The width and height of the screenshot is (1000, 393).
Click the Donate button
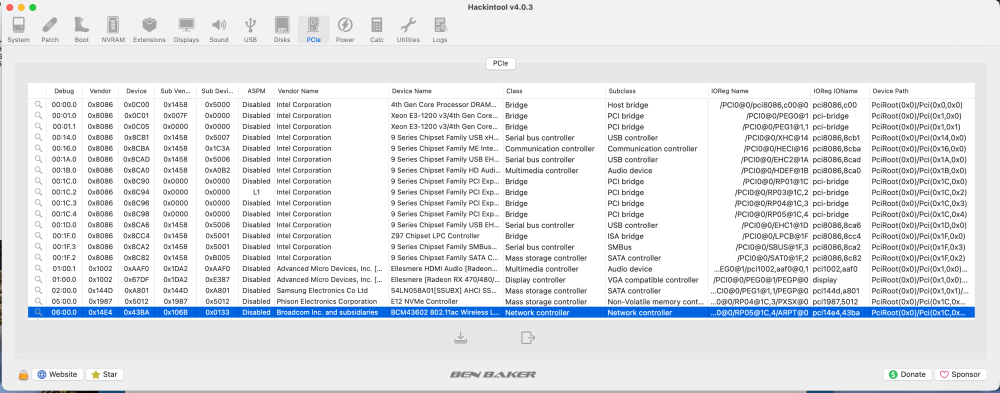(x=908, y=374)
